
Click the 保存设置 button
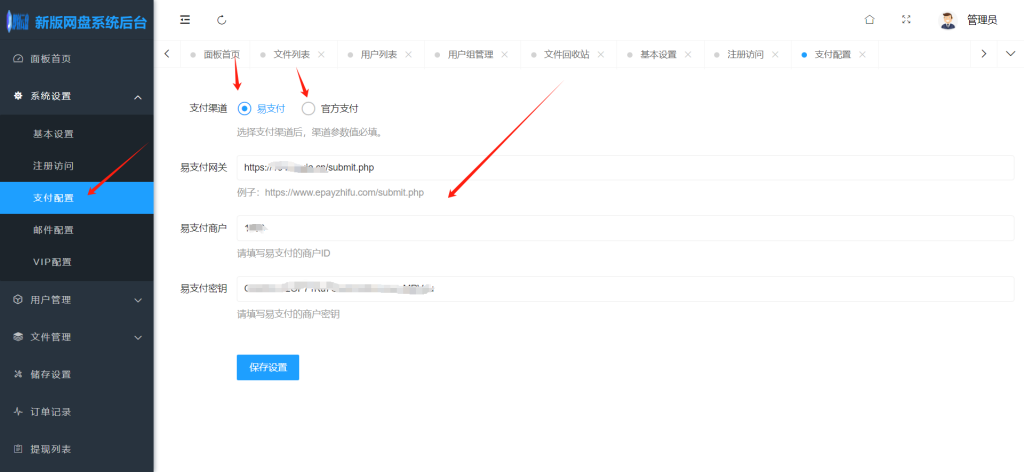coord(268,368)
